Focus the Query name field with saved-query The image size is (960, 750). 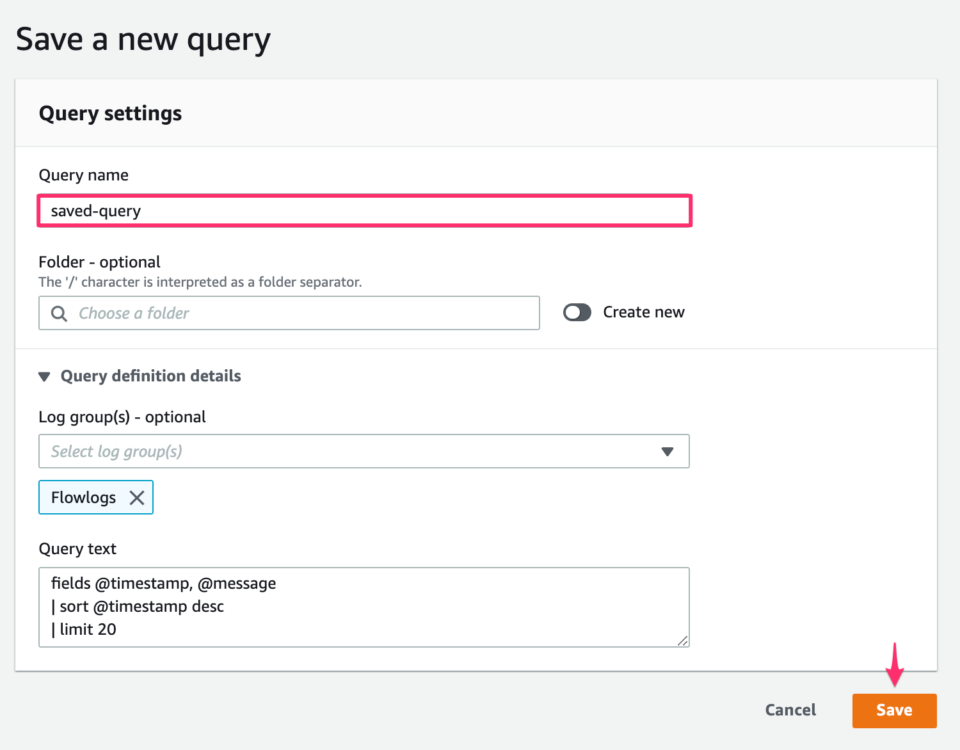click(364, 211)
